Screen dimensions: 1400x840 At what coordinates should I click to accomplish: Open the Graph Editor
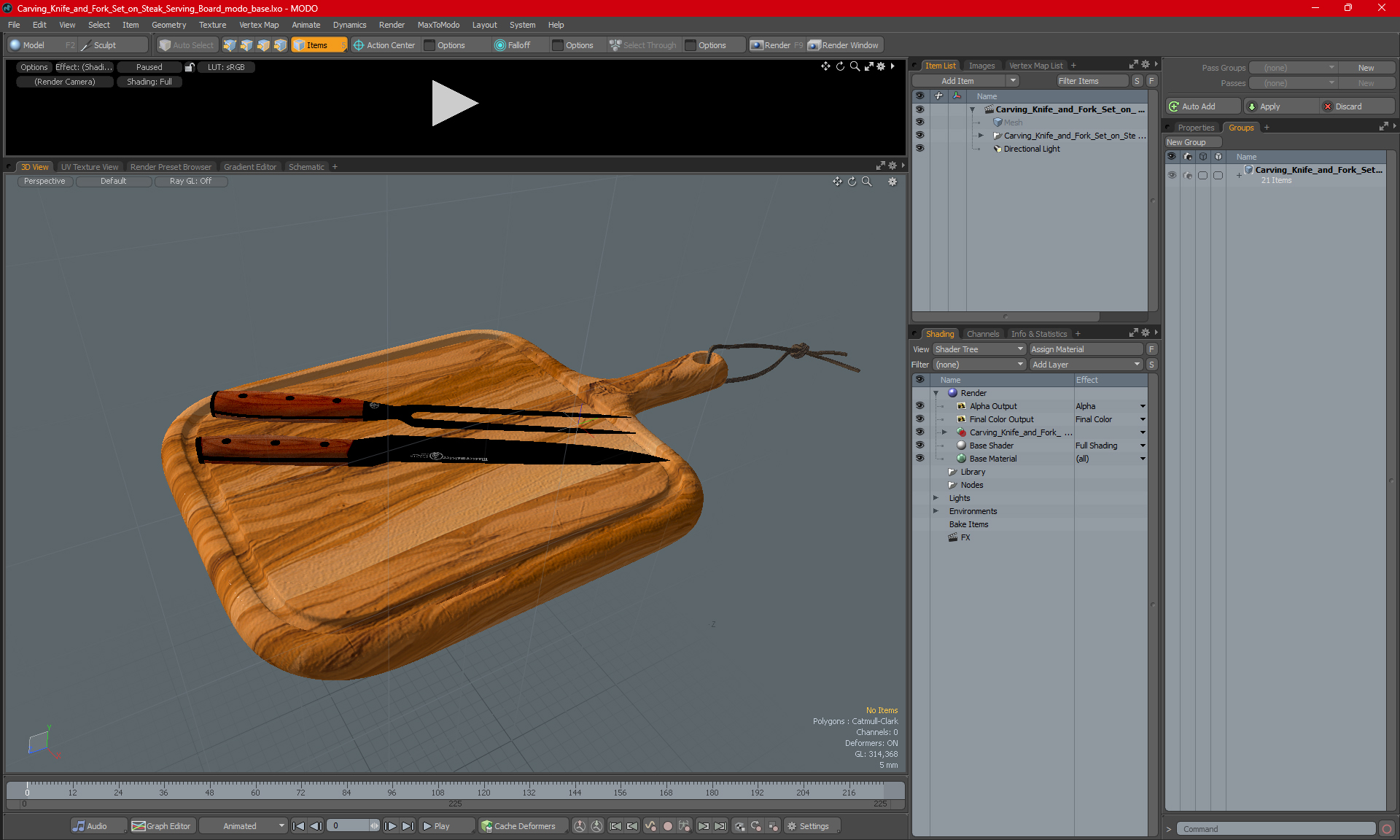162,826
